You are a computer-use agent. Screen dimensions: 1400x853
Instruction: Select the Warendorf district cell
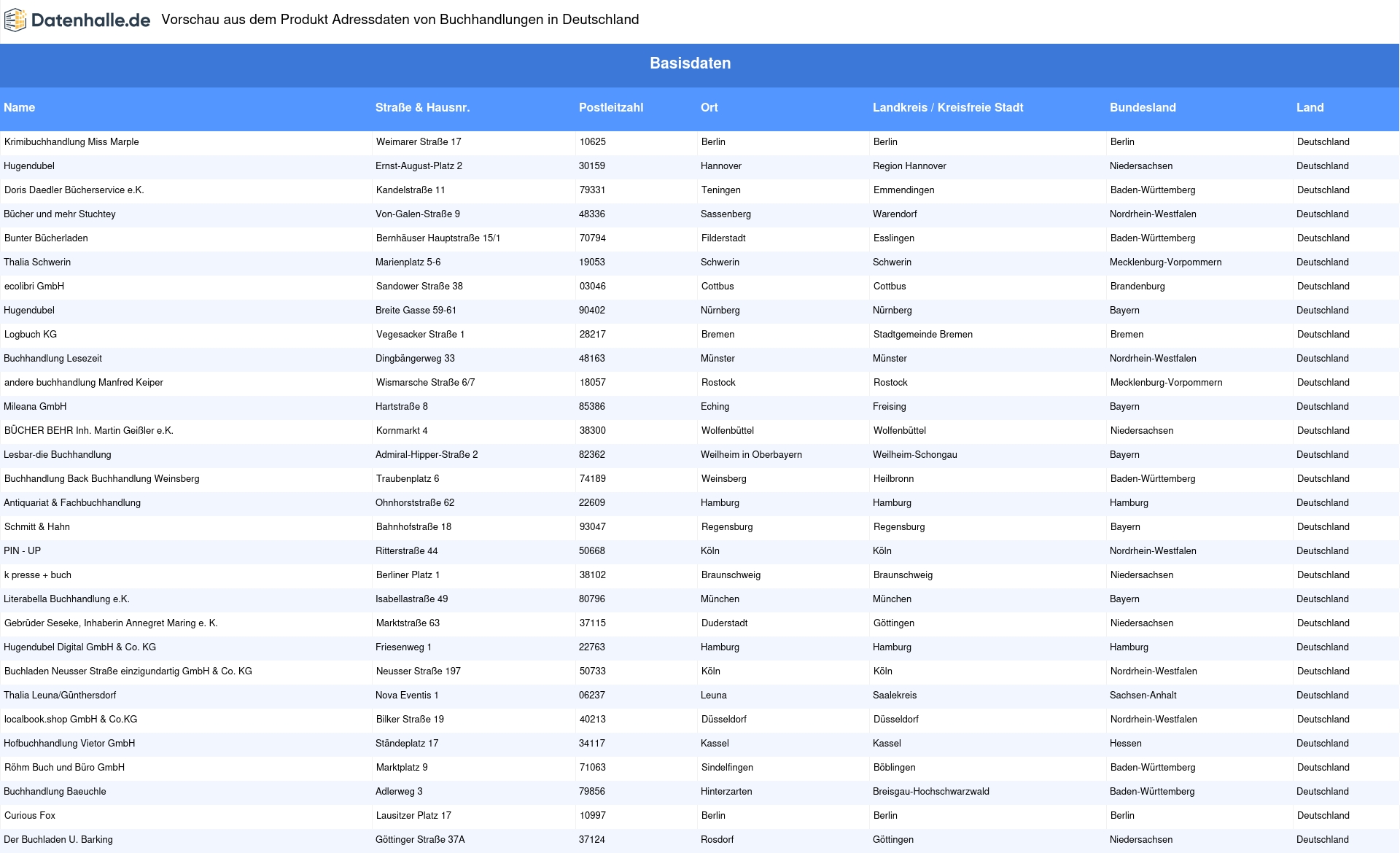895,214
